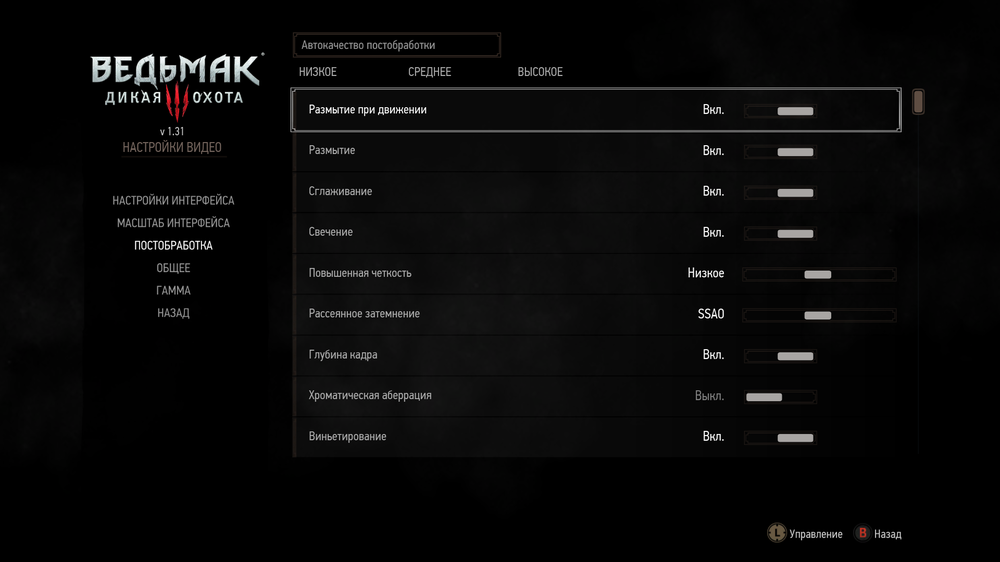Disable the Сглаживание toggle
The width and height of the screenshot is (1000, 562).
[x=780, y=192]
